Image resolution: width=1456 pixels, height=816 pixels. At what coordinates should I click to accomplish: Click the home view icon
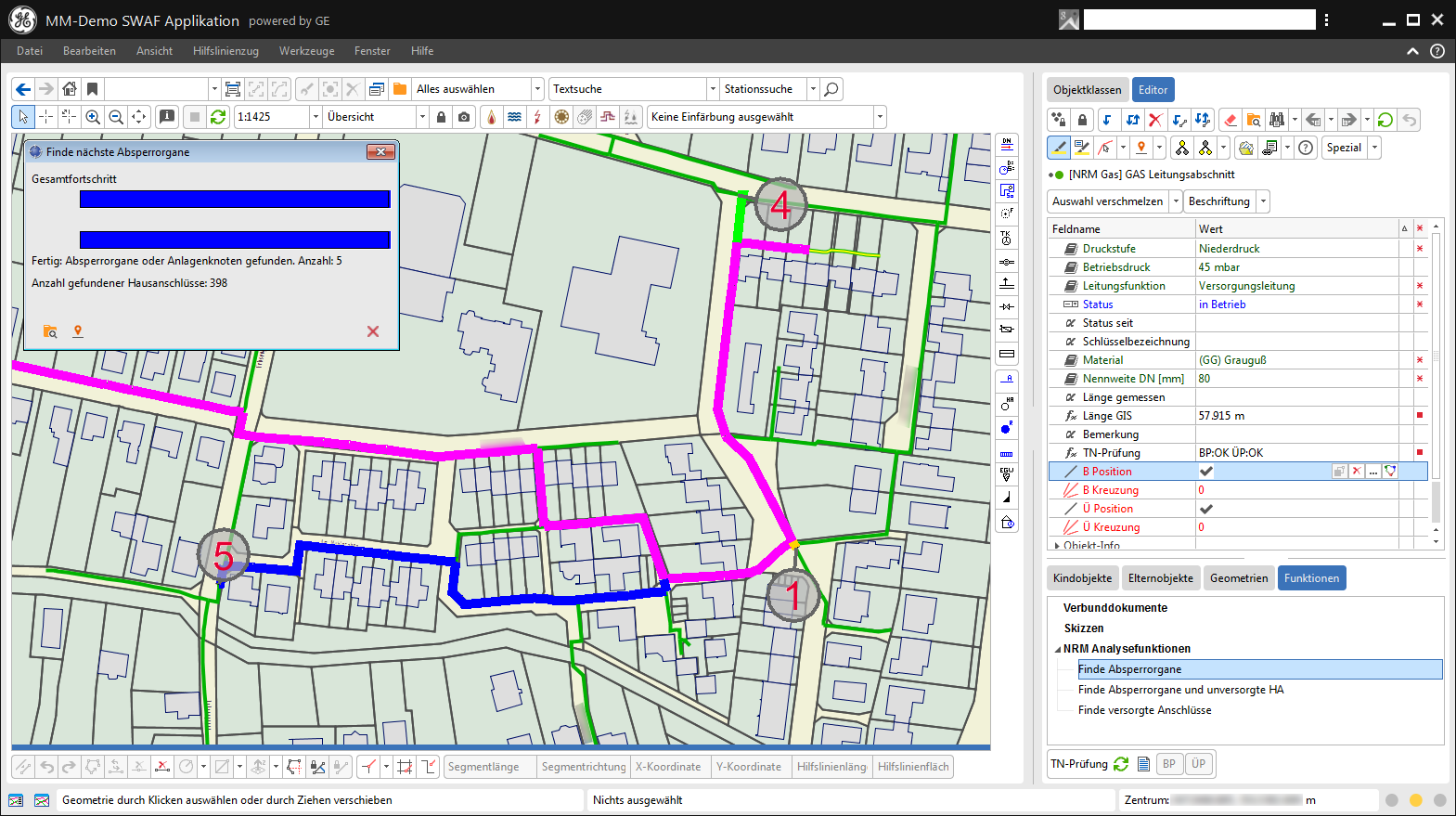coord(70,89)
